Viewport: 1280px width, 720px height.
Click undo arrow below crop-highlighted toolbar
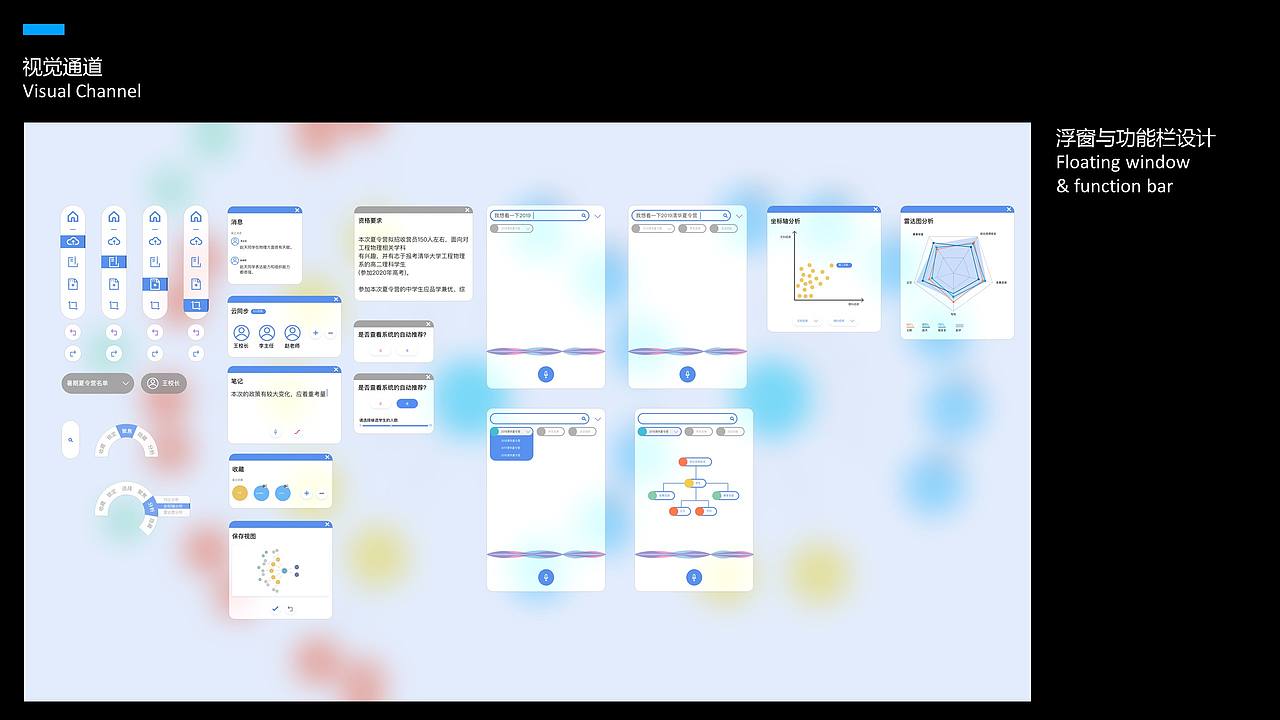pos(196,332)
